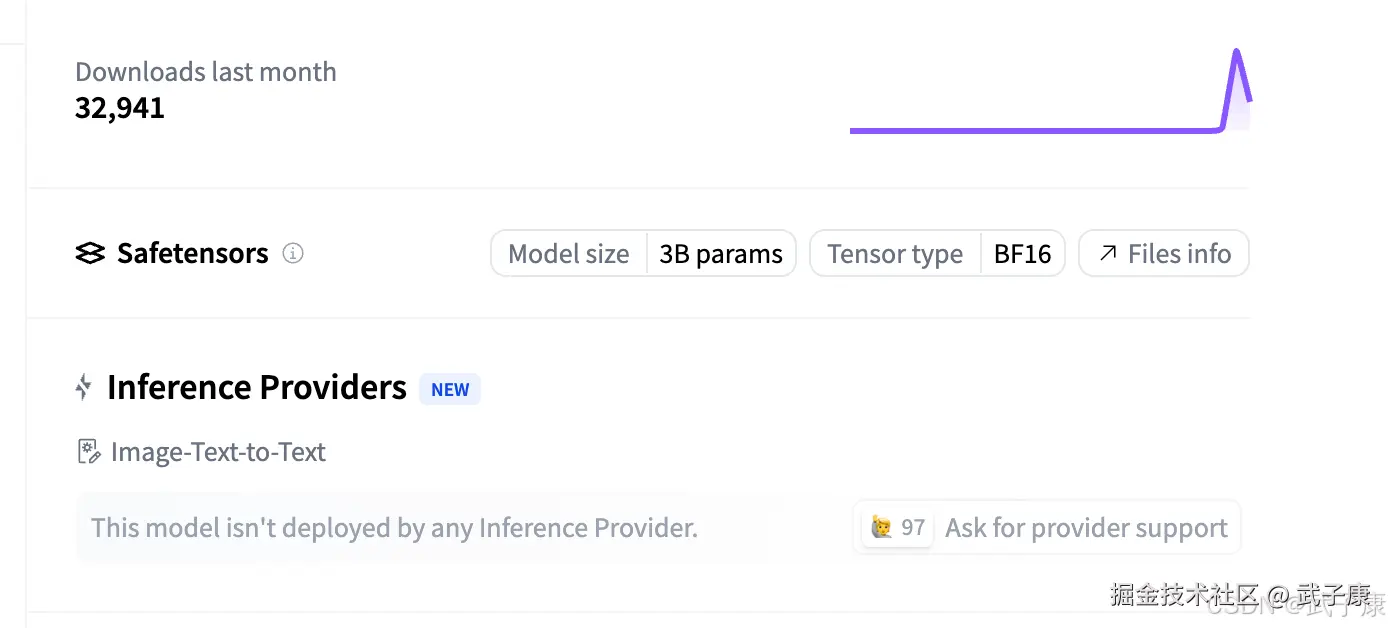
Task: Click the spark icon beside Inference Providers
Action: 84,387
